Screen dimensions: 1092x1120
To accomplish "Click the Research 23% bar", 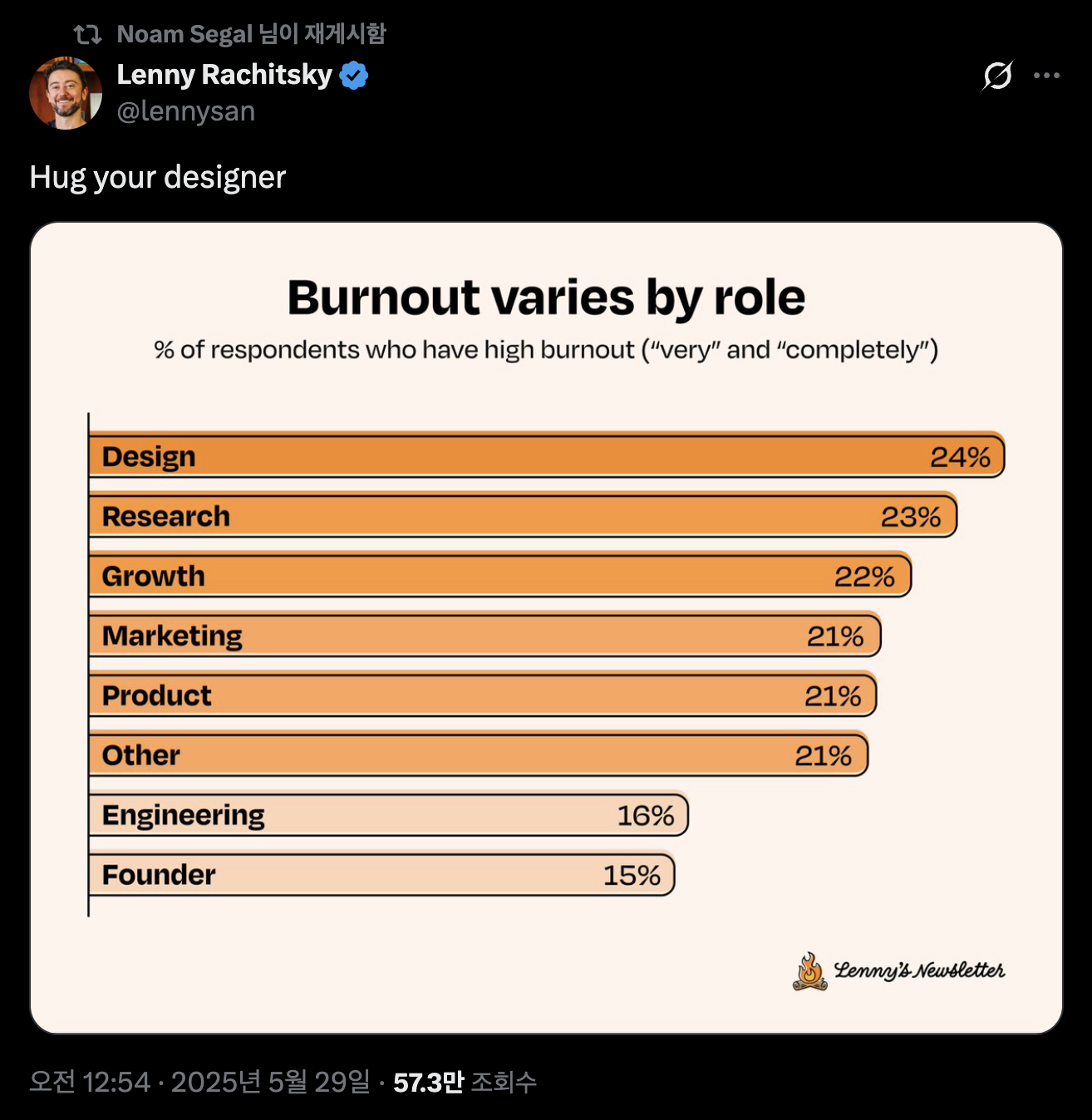I will click(x=523, y=515).
